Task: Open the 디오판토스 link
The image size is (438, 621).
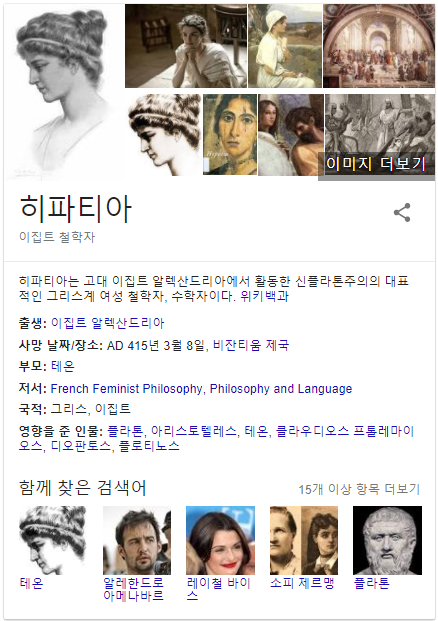Action: pyautogui.click(x=81, y=446)
